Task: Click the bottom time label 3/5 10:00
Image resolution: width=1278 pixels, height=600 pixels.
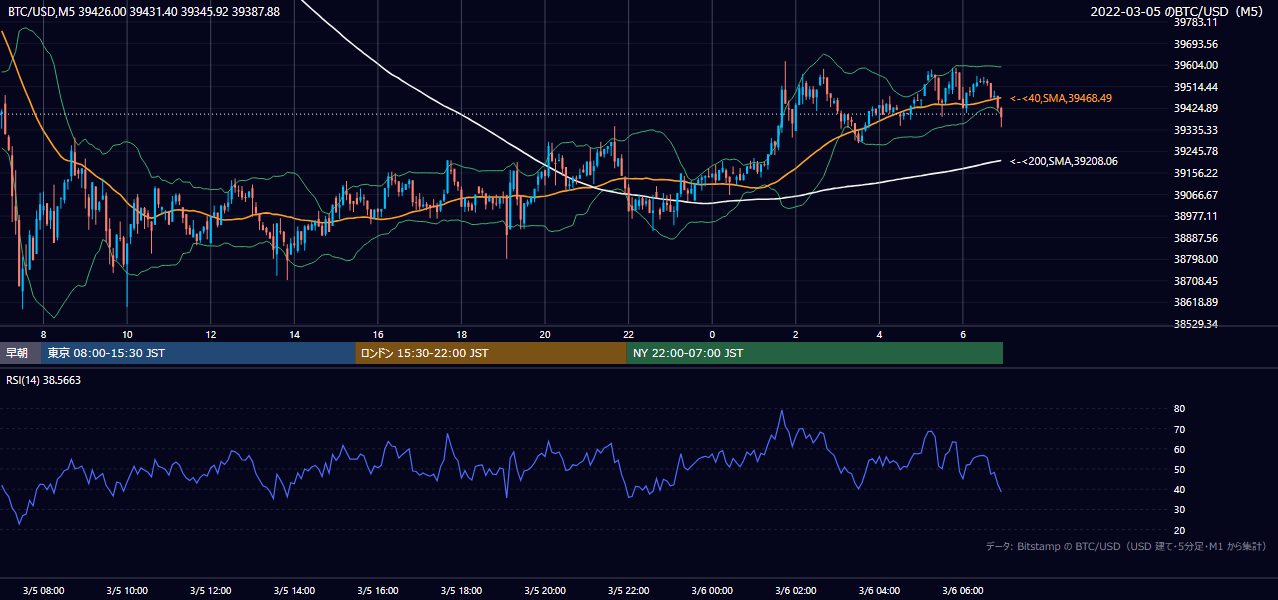Action: (127, 591)
